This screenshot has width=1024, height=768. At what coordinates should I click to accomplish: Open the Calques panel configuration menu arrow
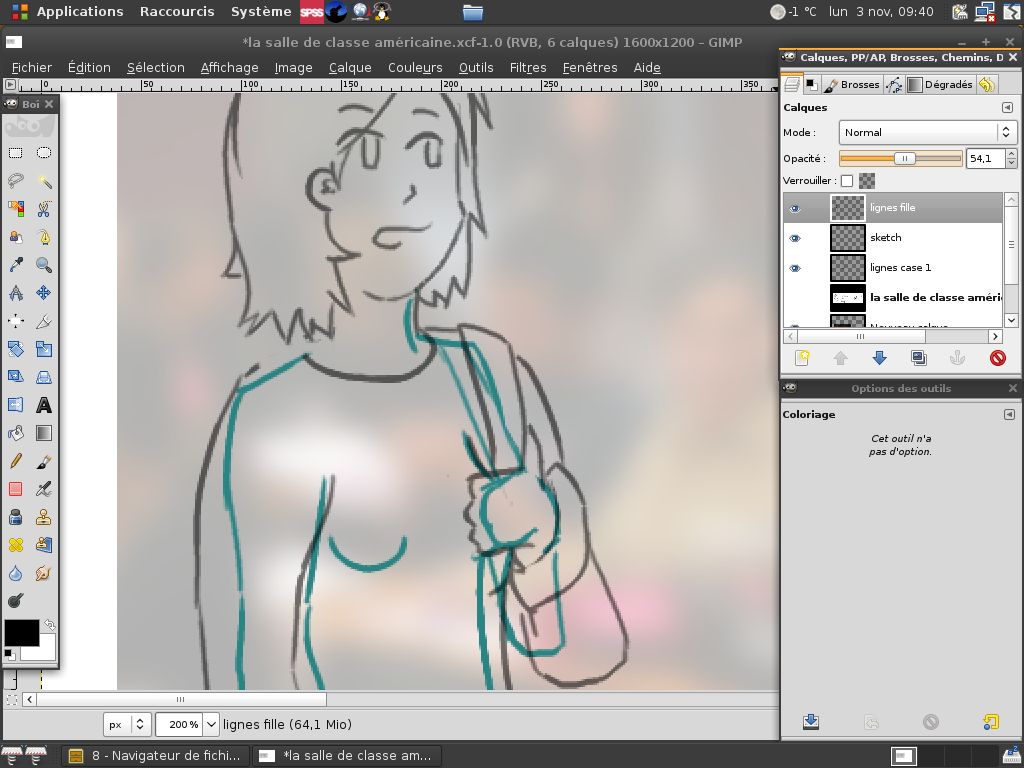[x=1007, y=107]
